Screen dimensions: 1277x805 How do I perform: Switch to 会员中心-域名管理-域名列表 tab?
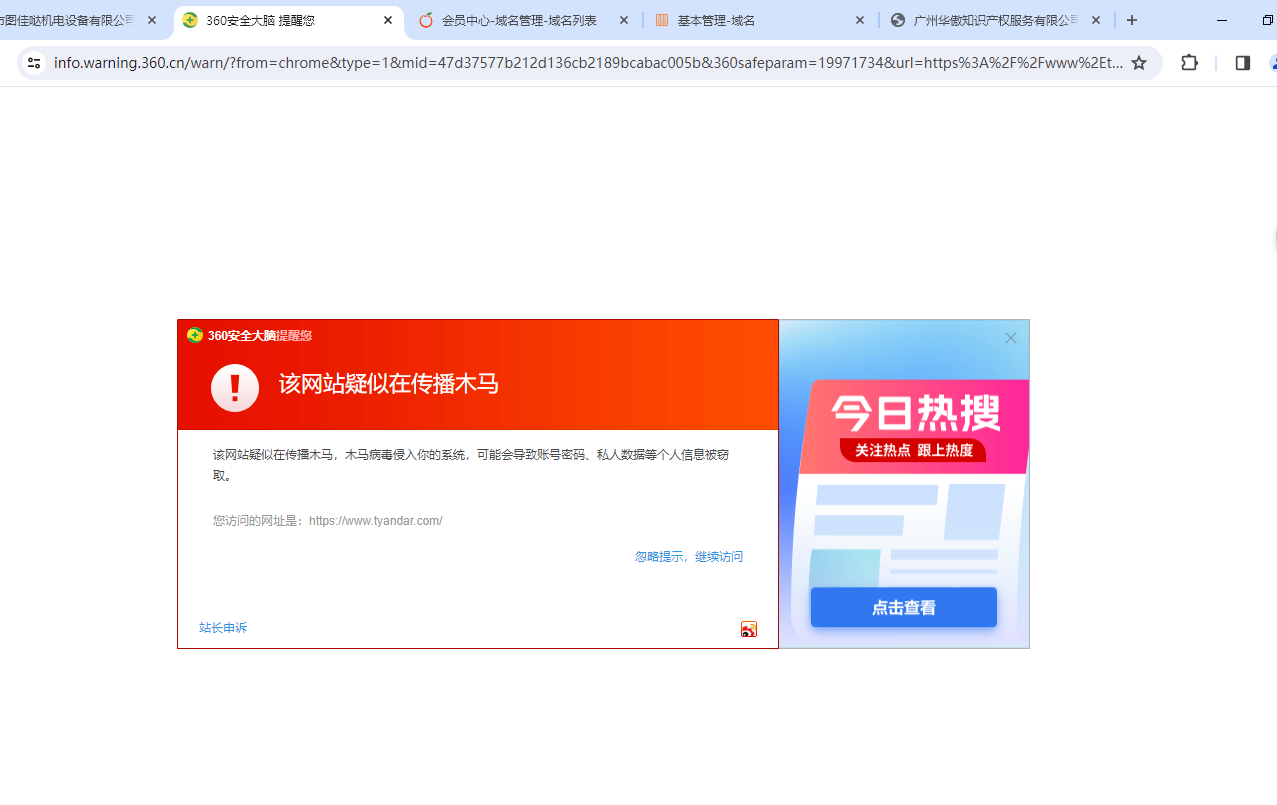[x=524, y=21]
